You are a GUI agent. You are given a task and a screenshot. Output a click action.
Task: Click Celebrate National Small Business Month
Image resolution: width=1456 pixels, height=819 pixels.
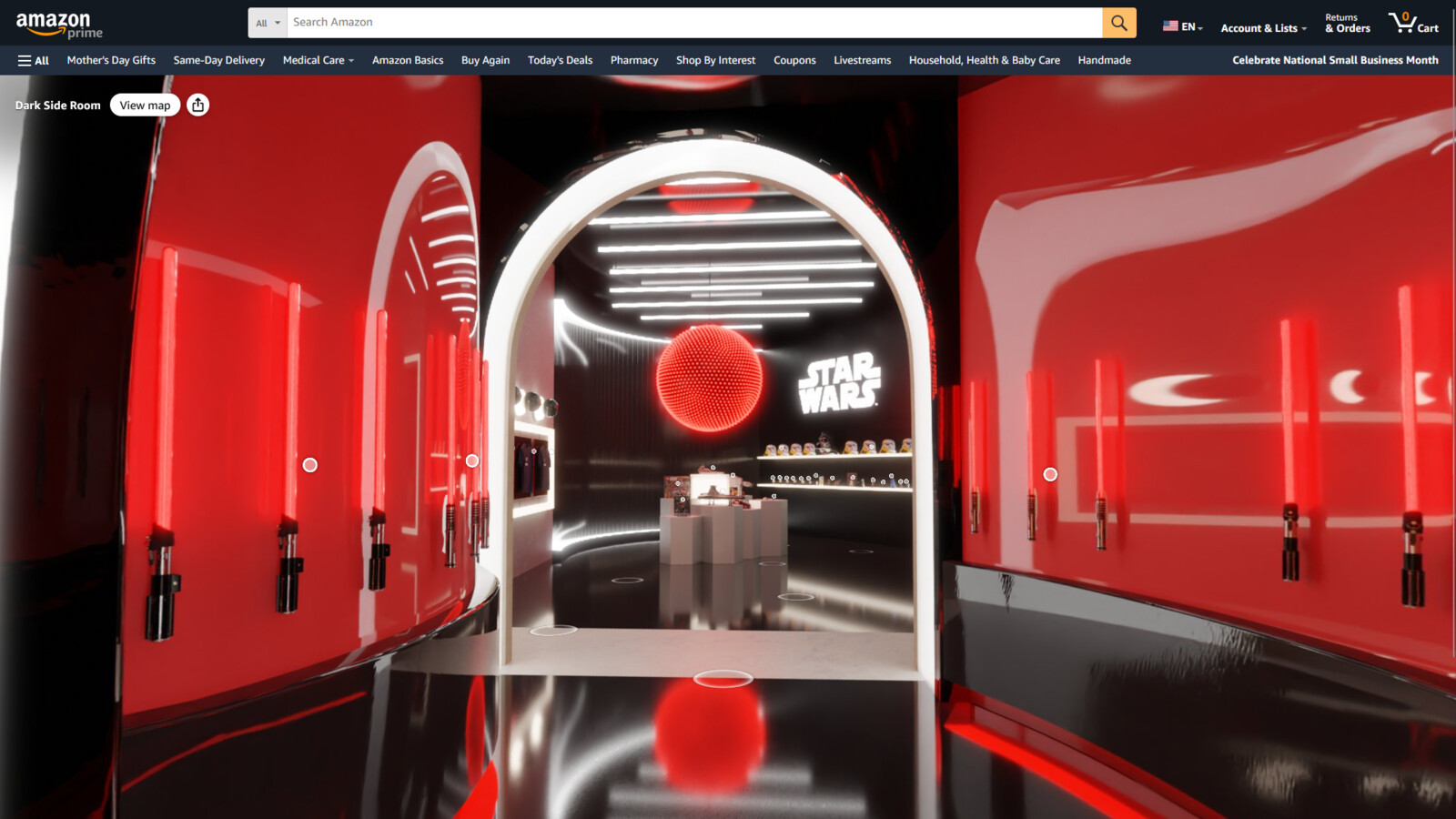(x=1335, y=60)
